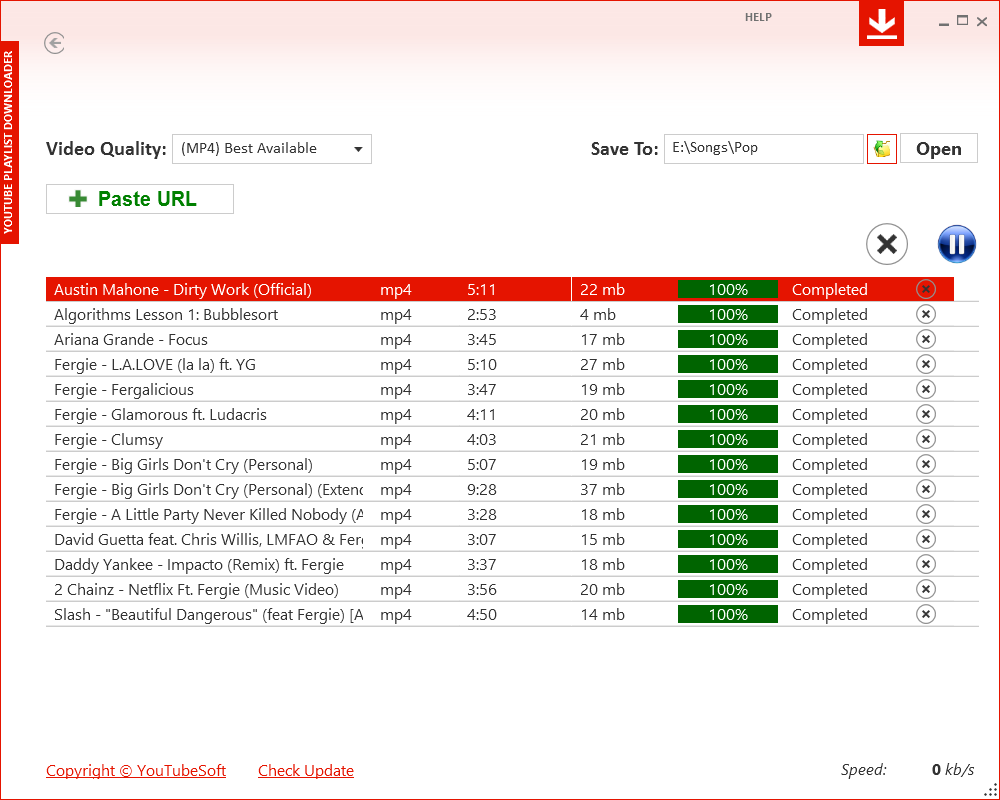Remove 2 Chainz - Netflix row

tap(925, 589)
